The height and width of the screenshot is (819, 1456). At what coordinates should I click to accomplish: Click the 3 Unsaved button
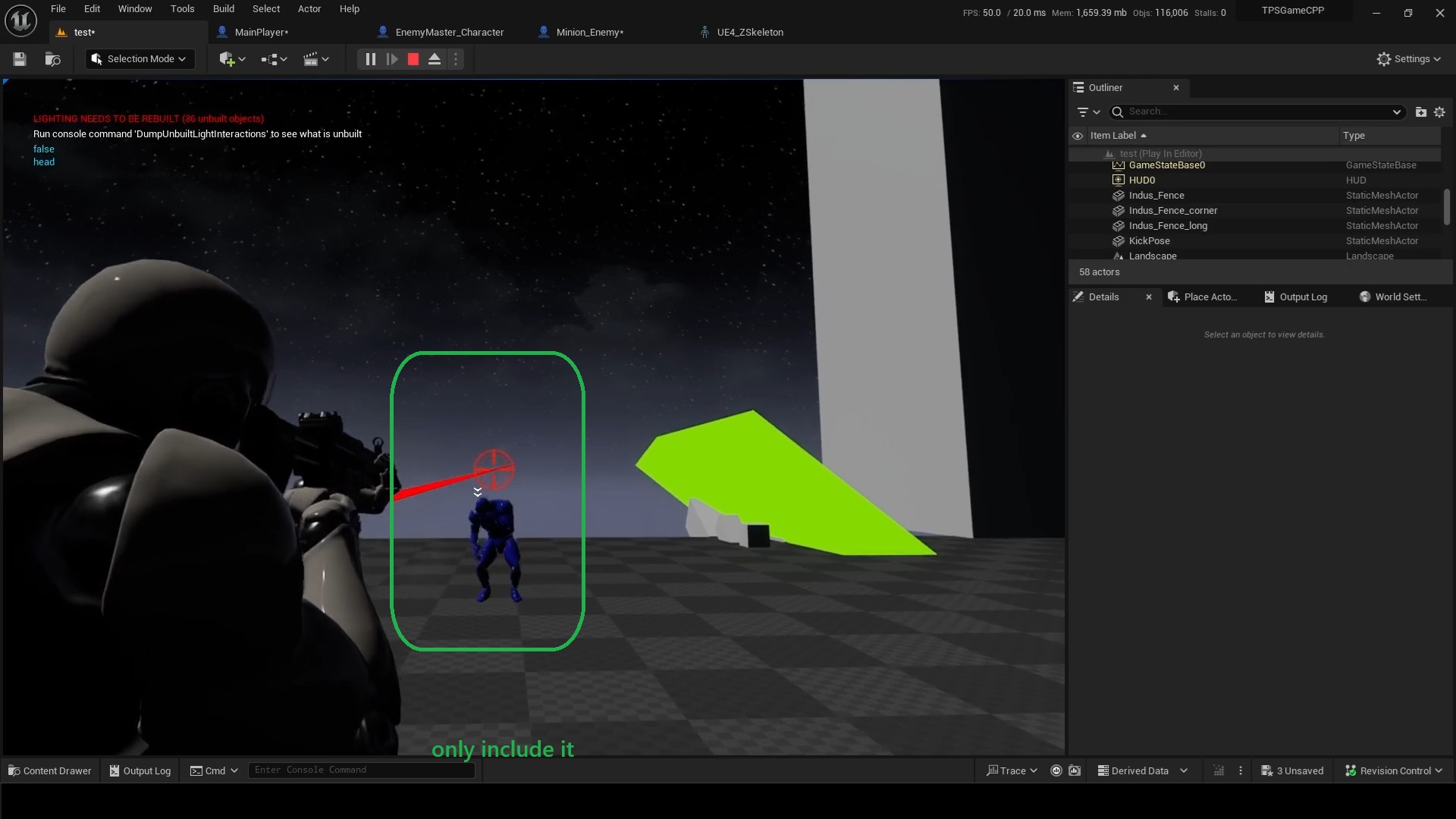(x=1292, y=770)
